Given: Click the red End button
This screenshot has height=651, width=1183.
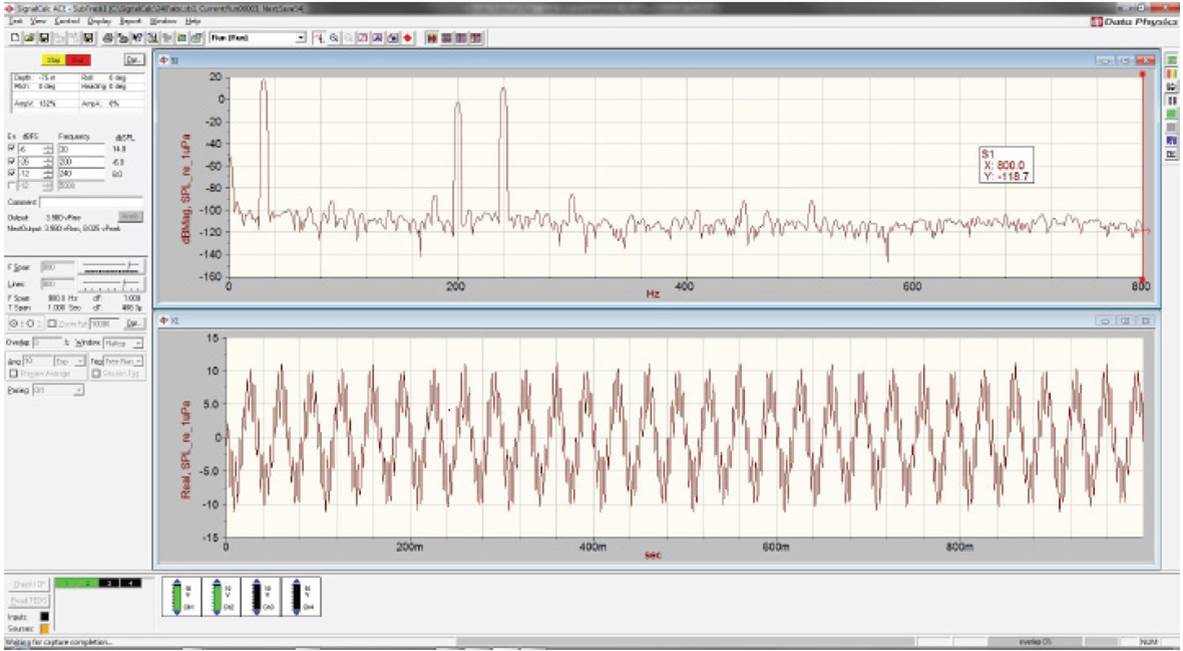Looking at the screenshot, I should pyautogui.click(x=78, y=60).
